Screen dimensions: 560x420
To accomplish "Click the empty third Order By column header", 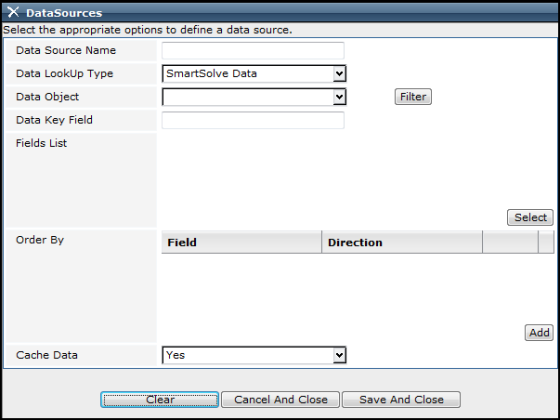I will coord(510,242).
